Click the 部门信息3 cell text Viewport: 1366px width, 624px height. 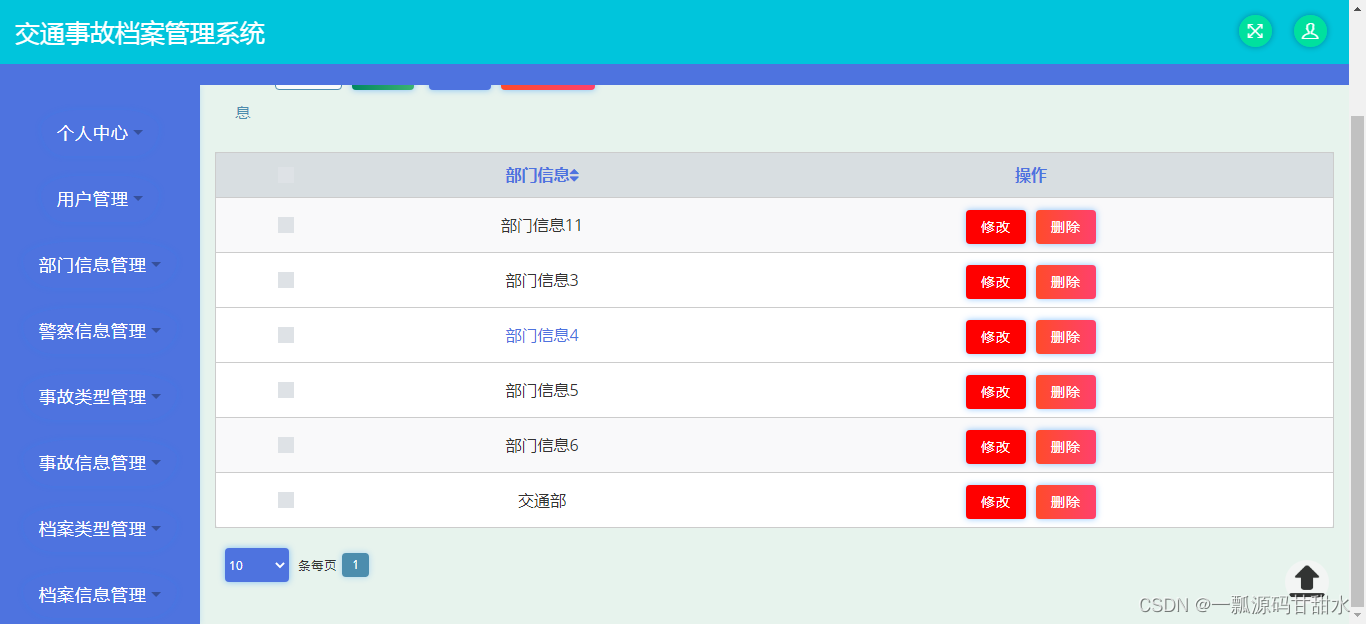point(542,281)
